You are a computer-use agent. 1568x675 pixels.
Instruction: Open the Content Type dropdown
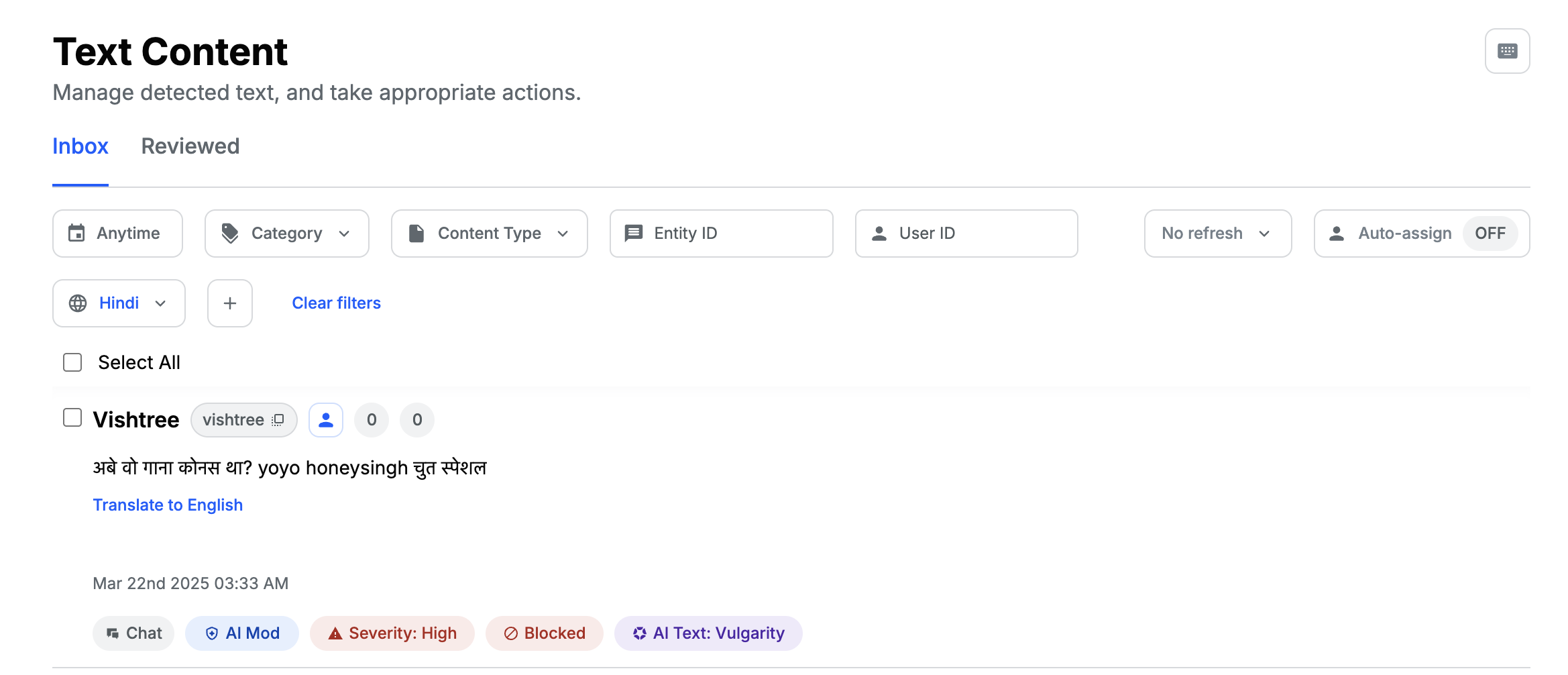click(490, 233)
